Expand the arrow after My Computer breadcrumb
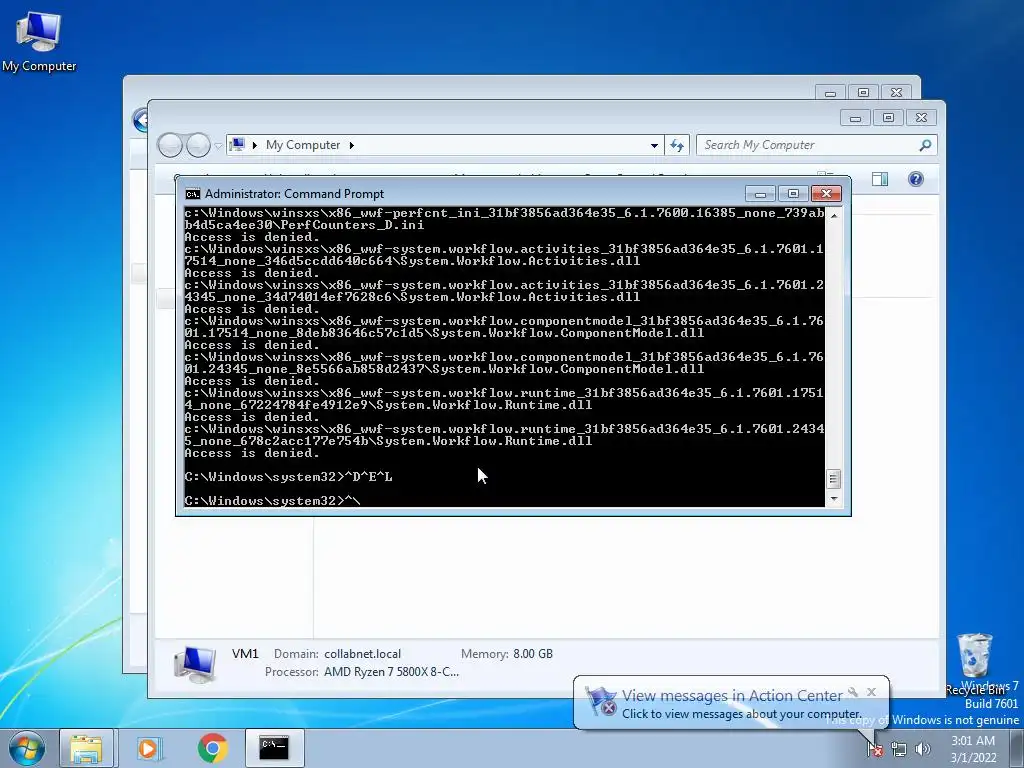 351,145
